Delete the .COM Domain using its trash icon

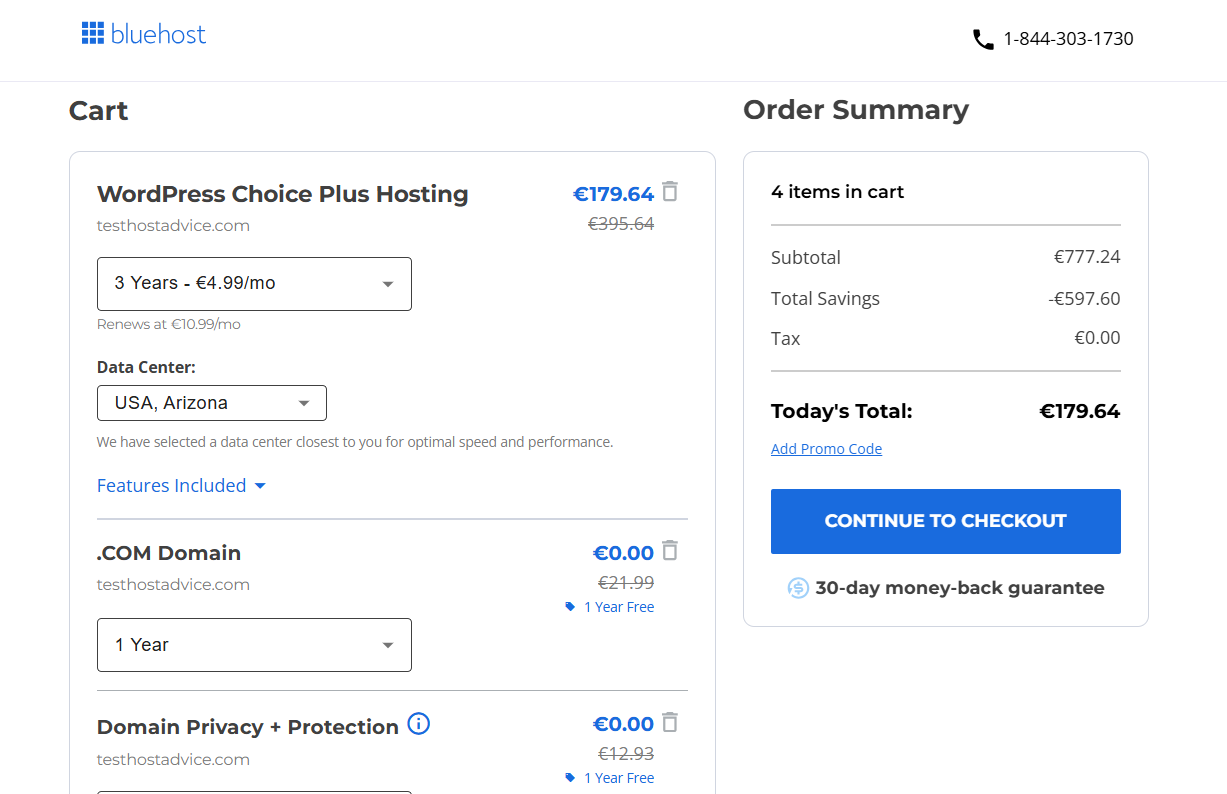670,550
